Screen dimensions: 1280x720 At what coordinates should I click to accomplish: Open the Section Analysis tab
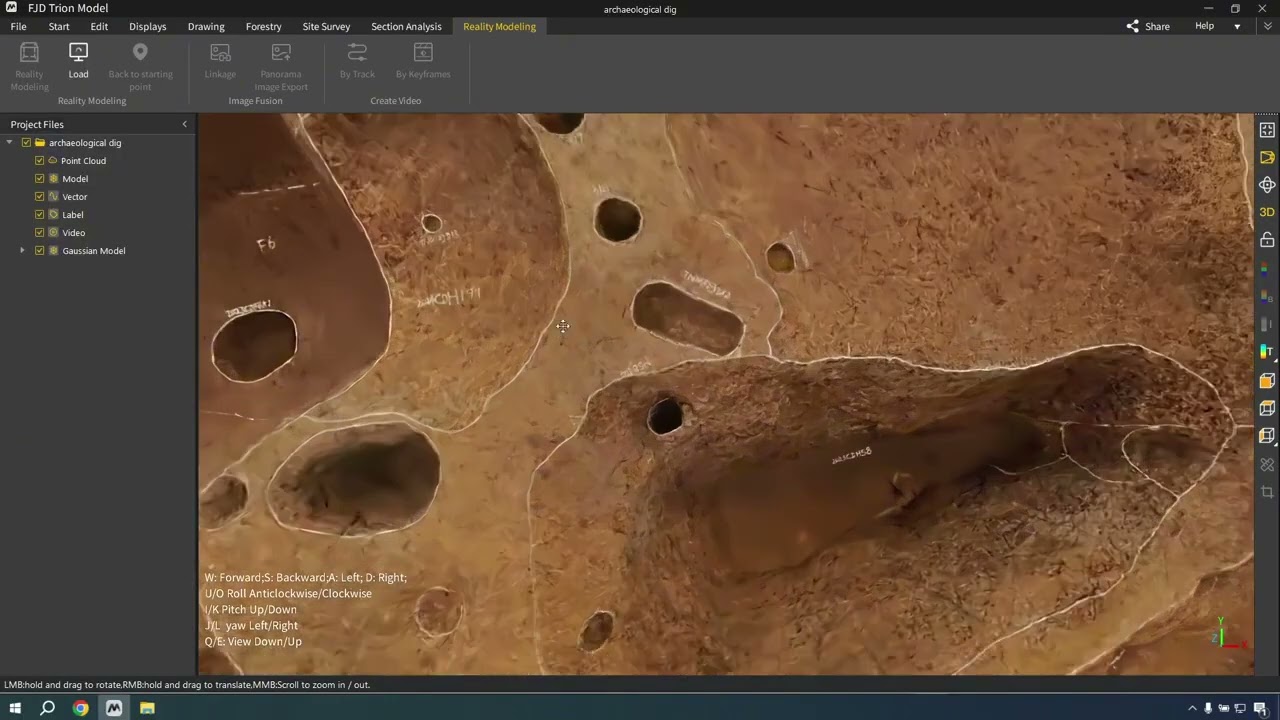[406, 27]
